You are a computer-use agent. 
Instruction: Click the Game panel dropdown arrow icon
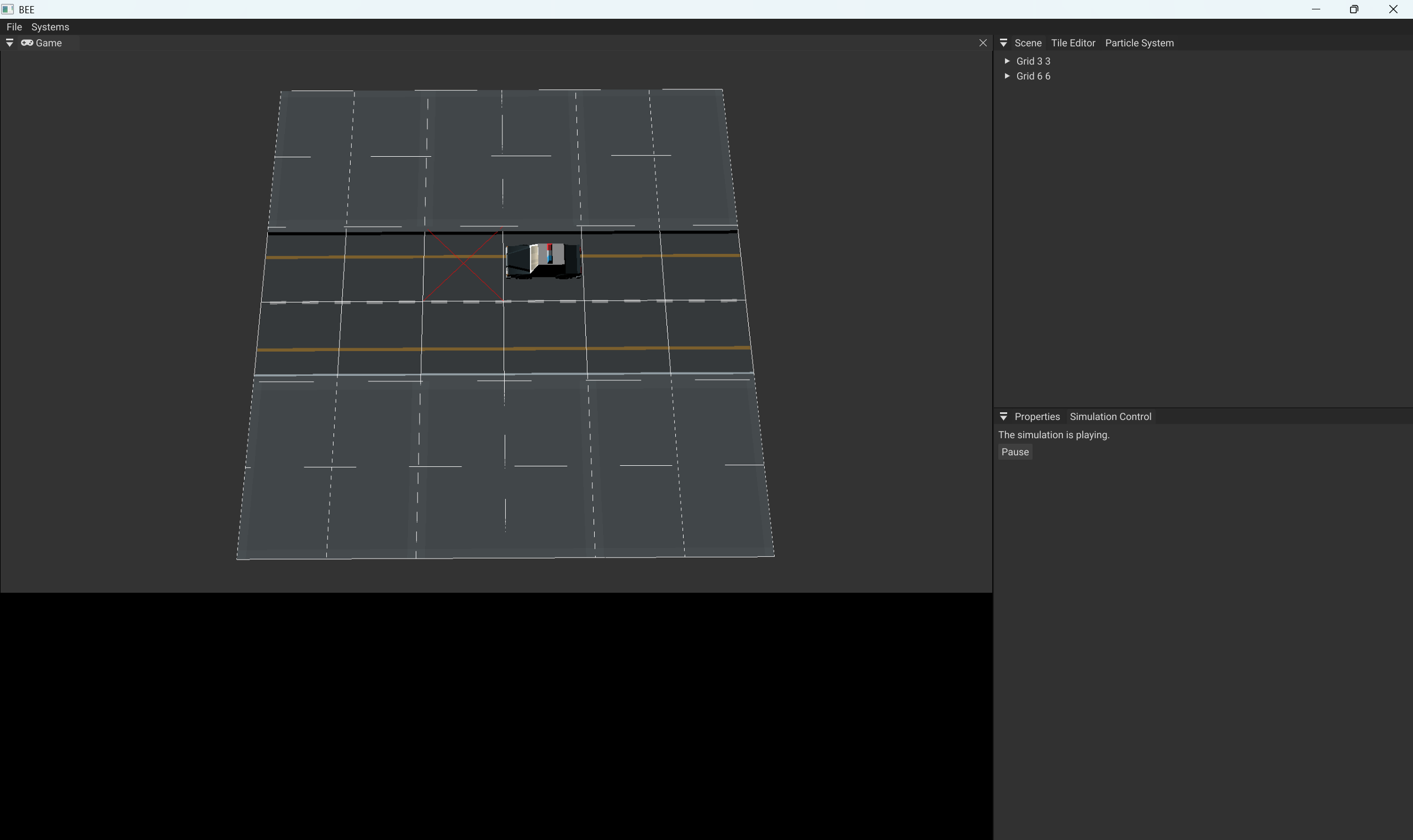click(9, 43)
